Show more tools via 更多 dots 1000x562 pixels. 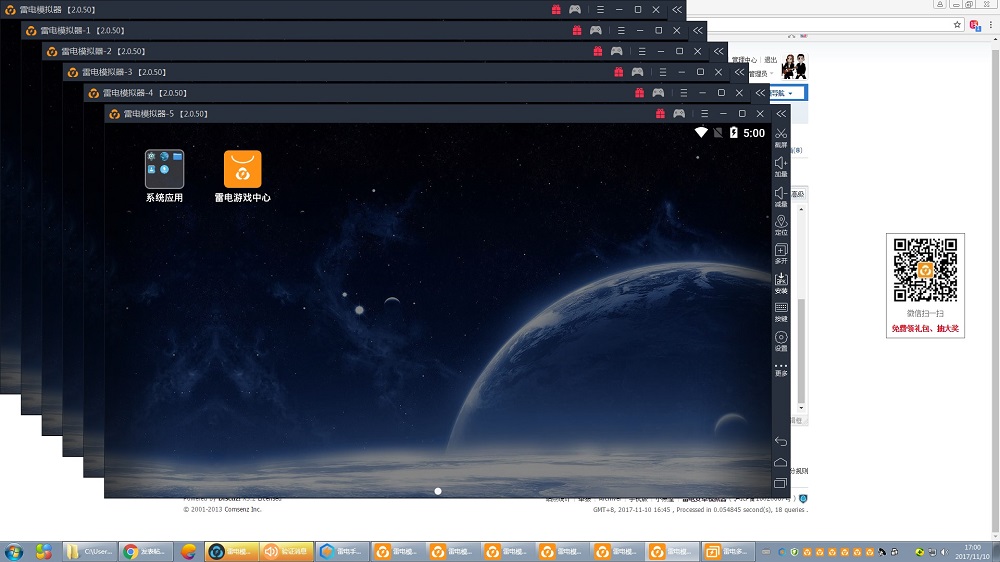[x=781, y=369]
